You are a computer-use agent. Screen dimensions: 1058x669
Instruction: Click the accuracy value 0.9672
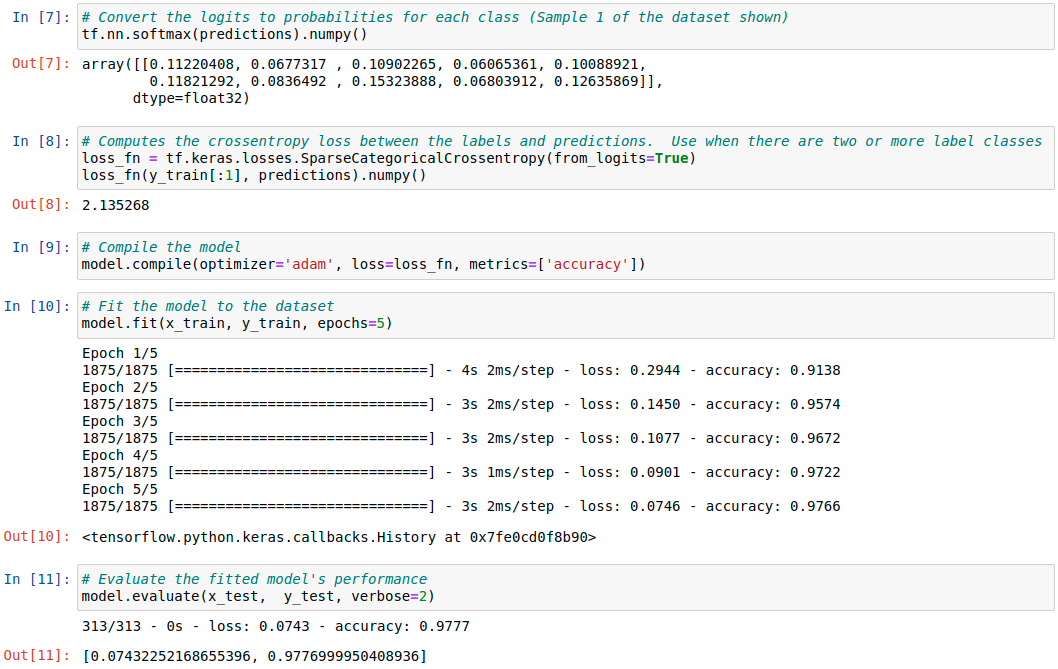point(815,439)
